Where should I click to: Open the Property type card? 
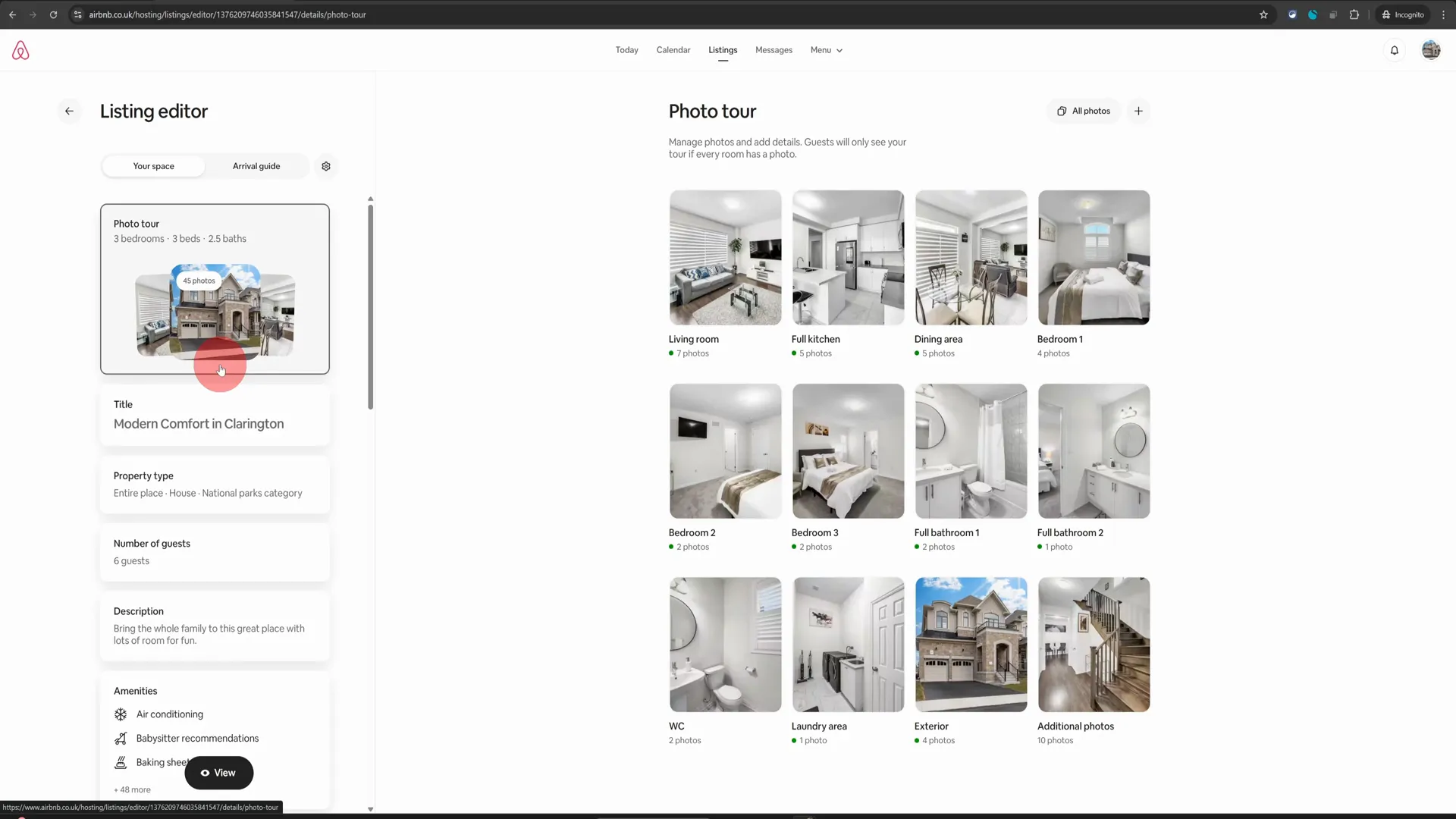click(215, 485)
